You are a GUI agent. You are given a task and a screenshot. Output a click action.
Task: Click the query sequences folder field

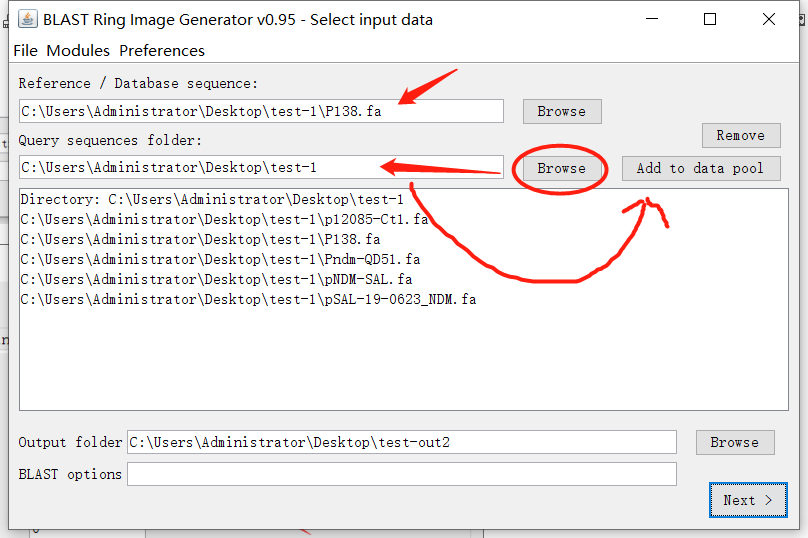(260, 168)
